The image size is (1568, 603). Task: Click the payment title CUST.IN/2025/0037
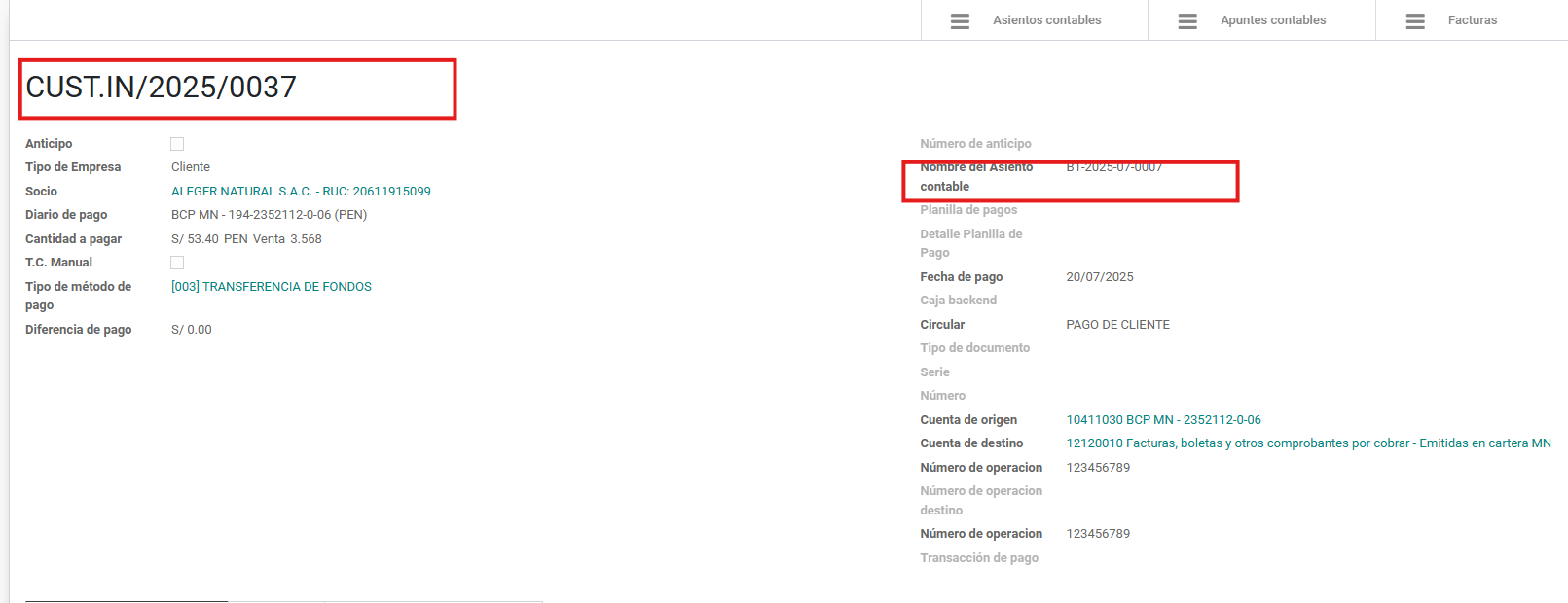tap(162, 88)
